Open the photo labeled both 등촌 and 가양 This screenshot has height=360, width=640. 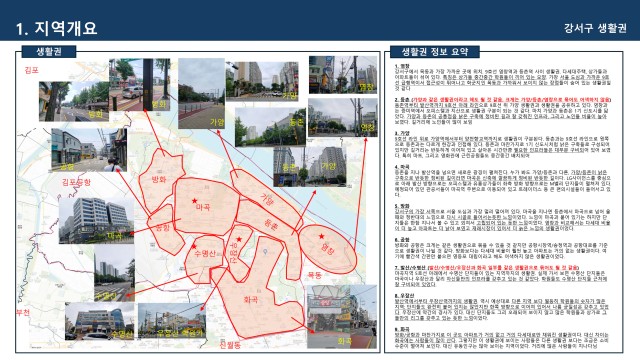310,166
